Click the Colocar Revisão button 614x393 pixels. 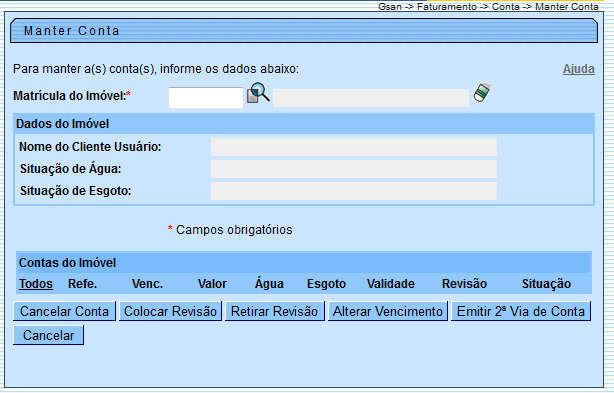click(170, 311)
